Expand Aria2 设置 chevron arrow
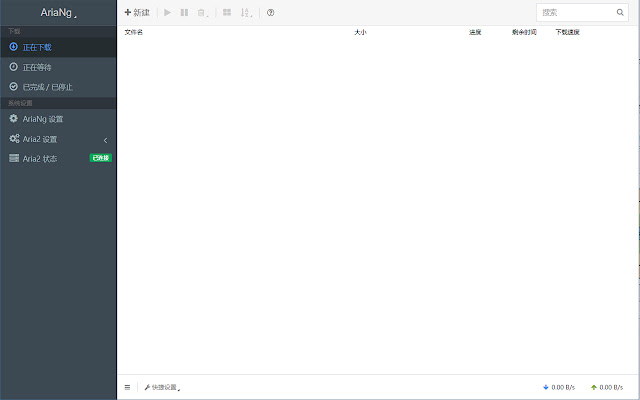The width and height of the screenshot is (640, 400). (x=105, y=140)
